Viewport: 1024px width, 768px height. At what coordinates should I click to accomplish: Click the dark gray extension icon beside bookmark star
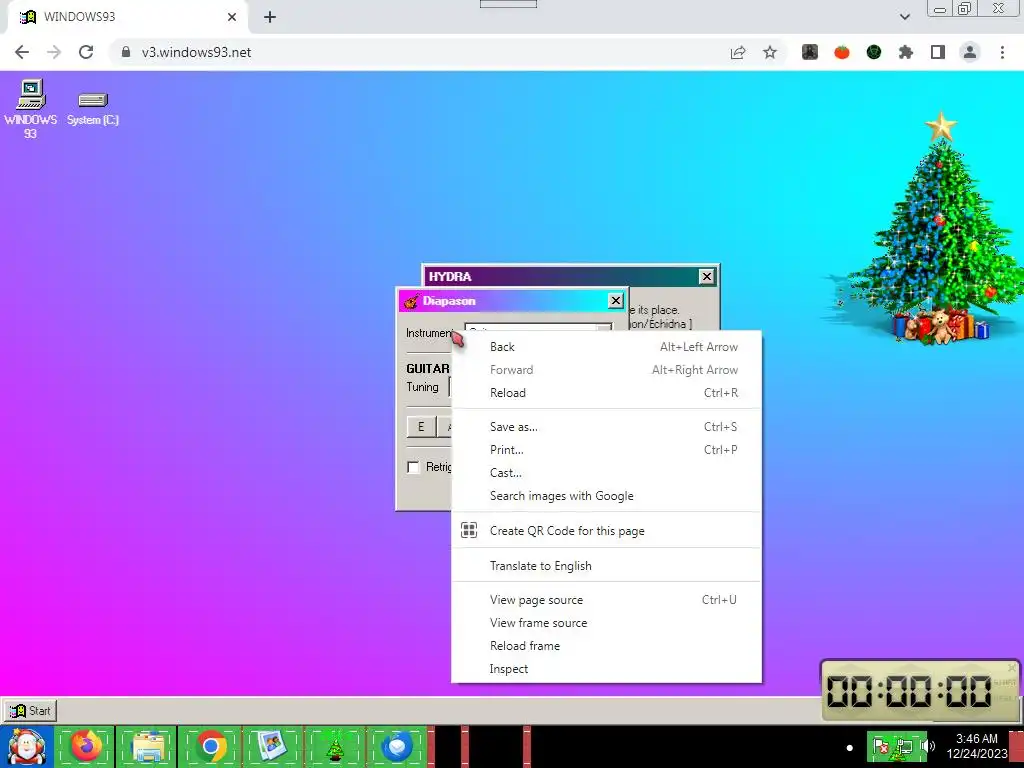810,52
